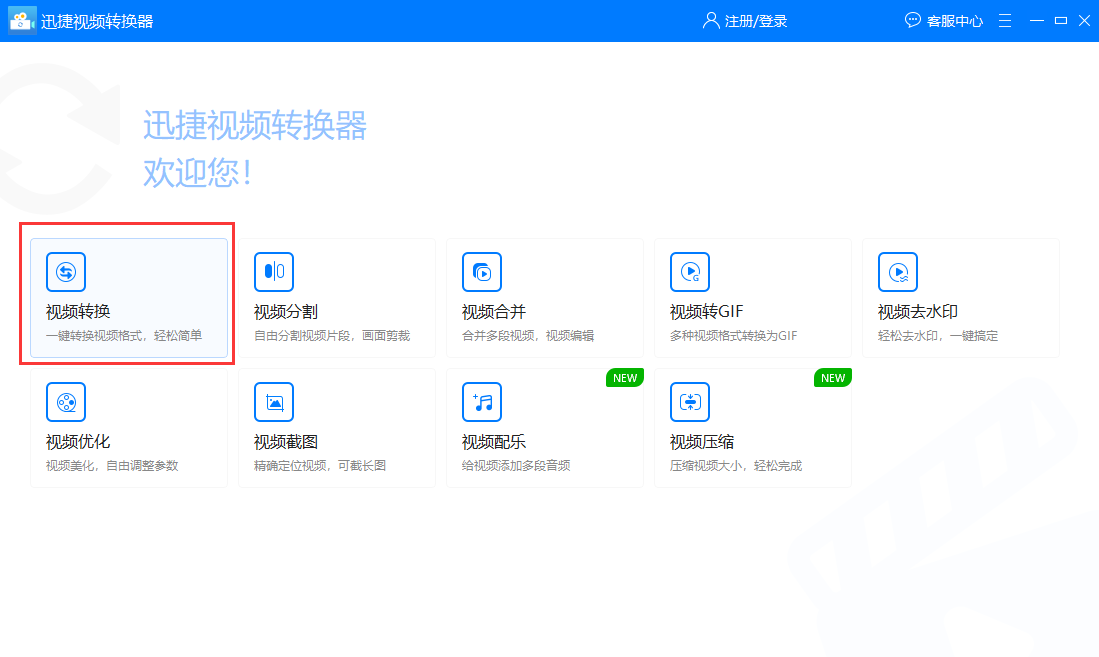Click description 自由分割视频片段，画面剪裁

point(332,336)
